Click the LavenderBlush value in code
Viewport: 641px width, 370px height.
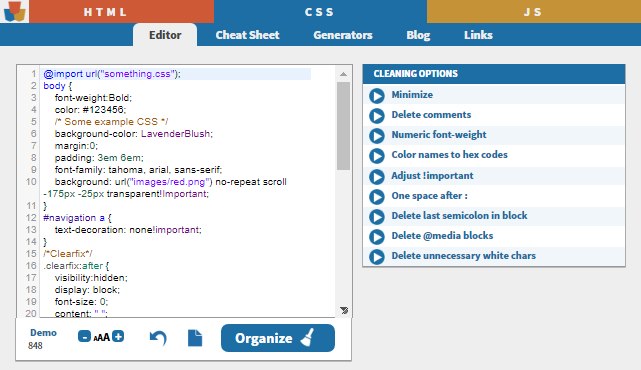pyautogui.click(x=175, y=134)
